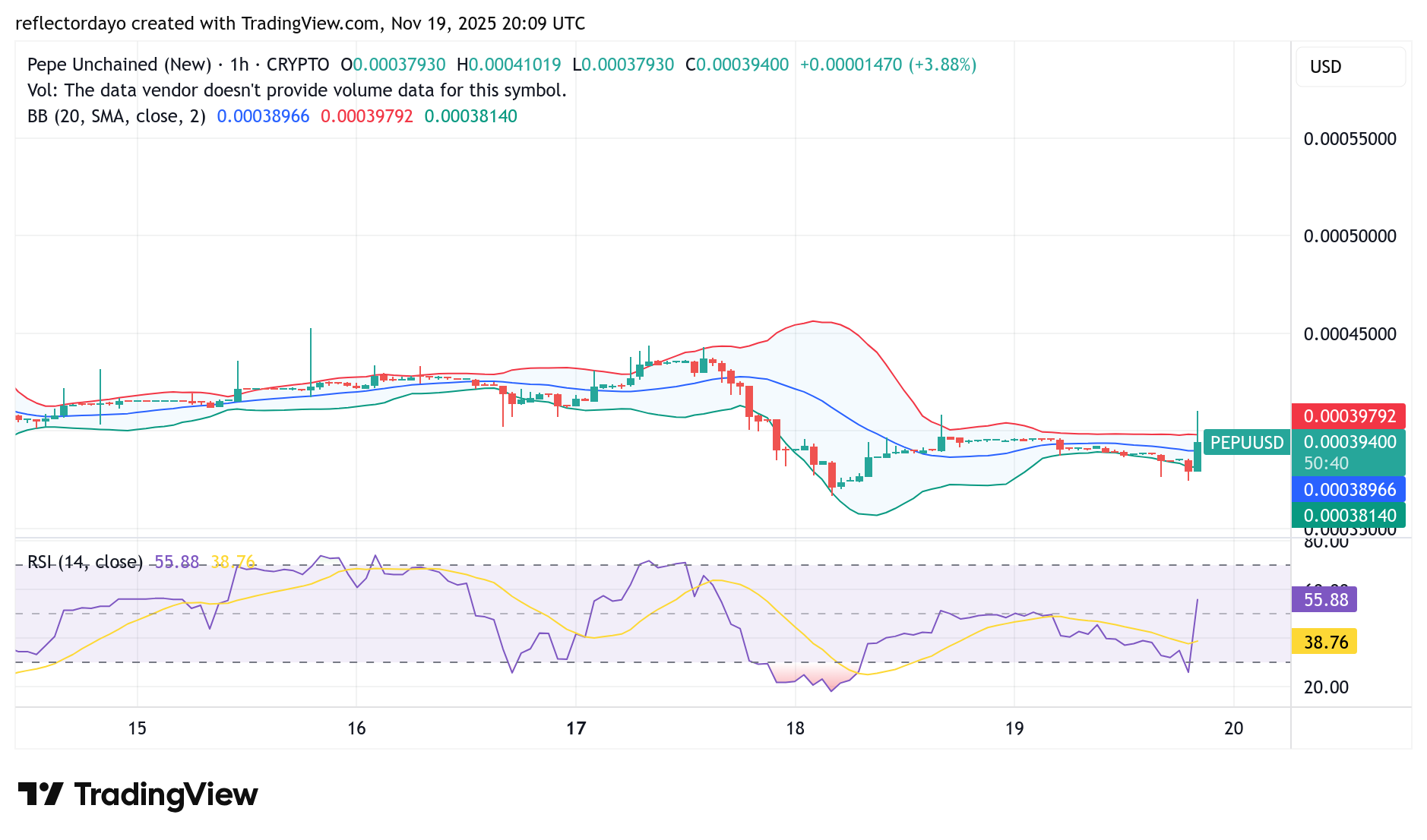The image size is (1427, 840).
Task: Click the blue 0.00038966 price axis label
Action: 1349,490
